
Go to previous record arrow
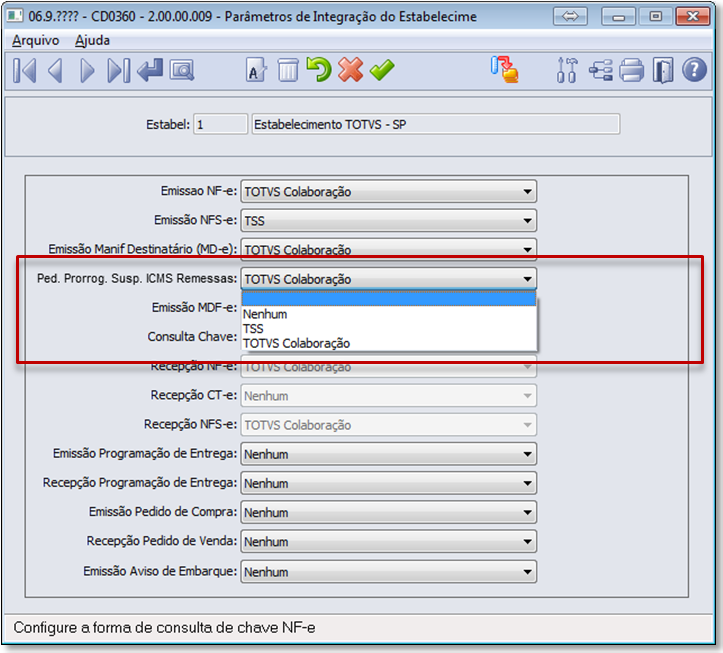[55, 71]
